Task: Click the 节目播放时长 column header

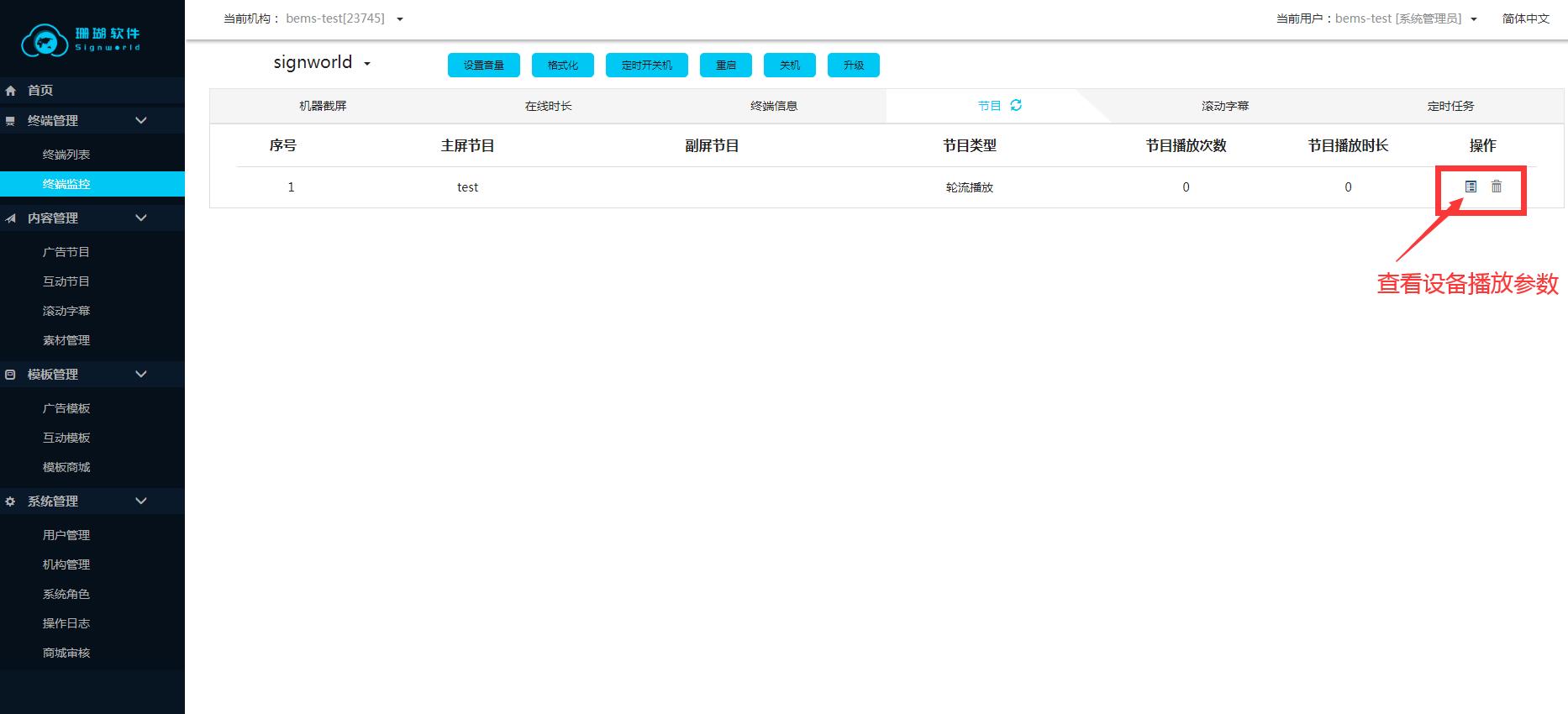Action: tap(1348, 145)
